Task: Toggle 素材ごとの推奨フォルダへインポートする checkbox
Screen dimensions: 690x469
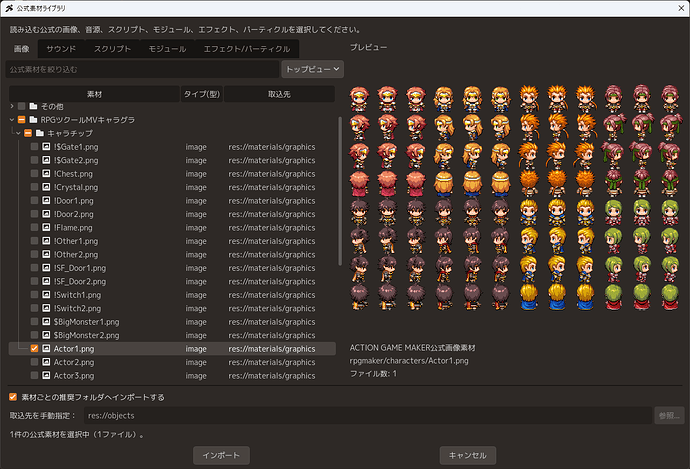Action: pyautogui.click(x=13, y=397)
